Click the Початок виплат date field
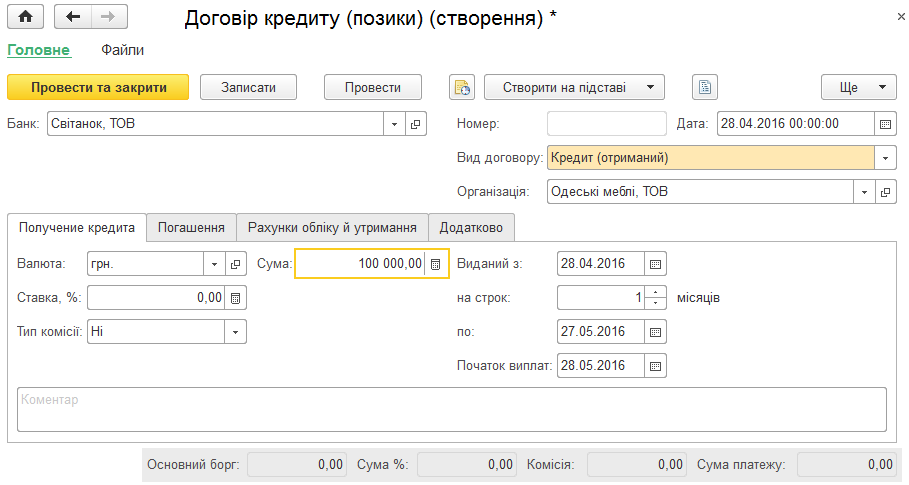Screen dimensions: 909x485 [601, 366]
